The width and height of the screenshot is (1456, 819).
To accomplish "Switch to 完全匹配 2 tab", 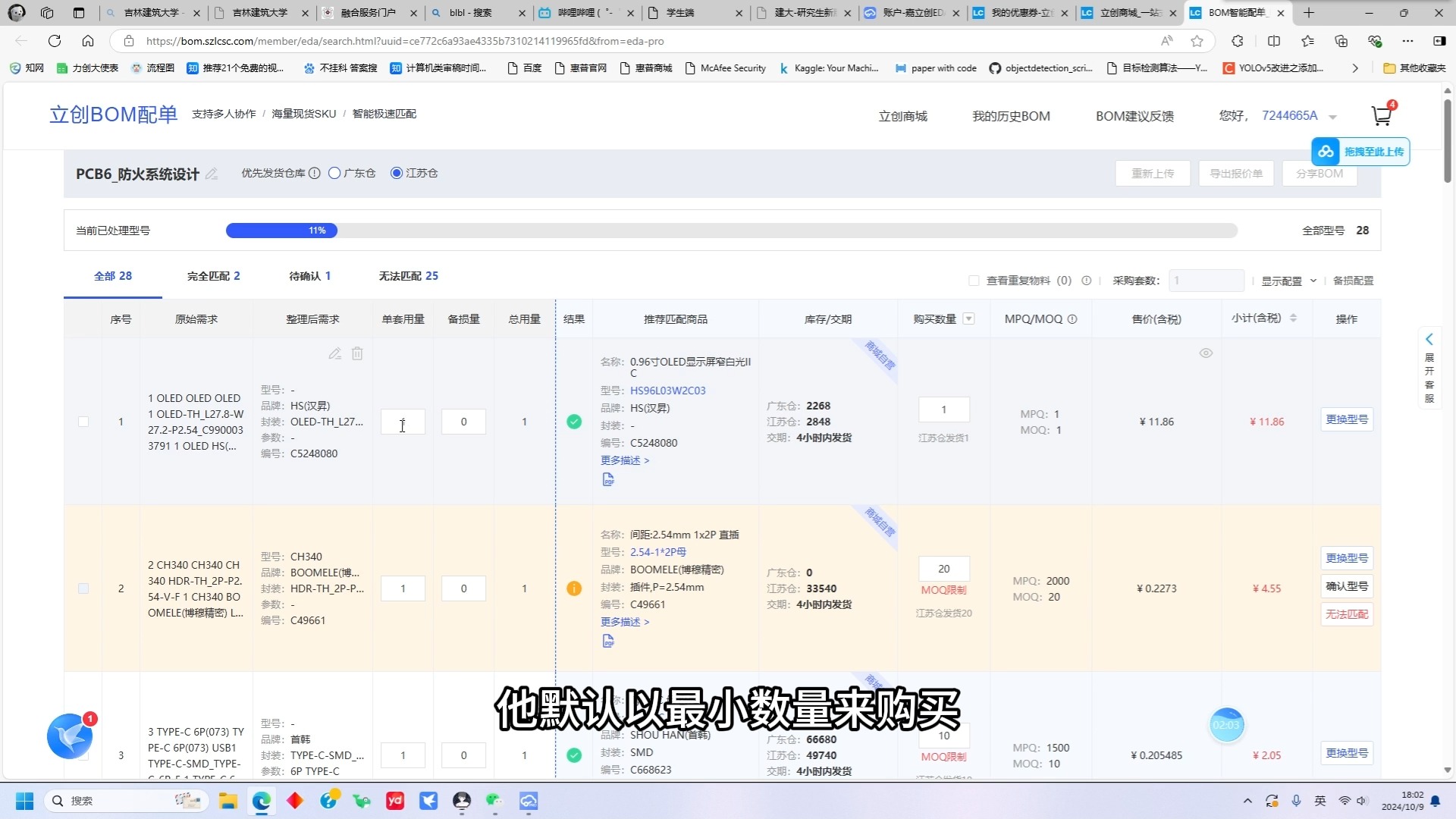I will tap(214, 276).
